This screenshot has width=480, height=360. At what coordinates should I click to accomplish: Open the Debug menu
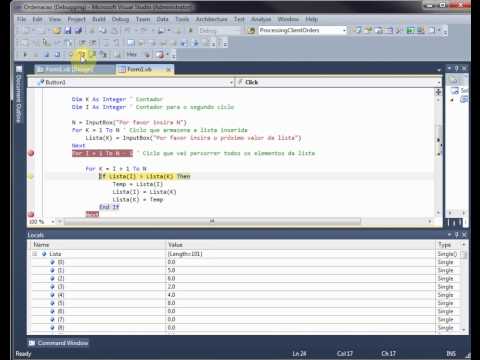pyautogui.click(x=120, y=19)
